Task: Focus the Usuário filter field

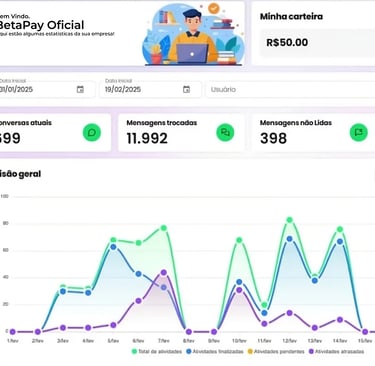Action: click(290, 89)
